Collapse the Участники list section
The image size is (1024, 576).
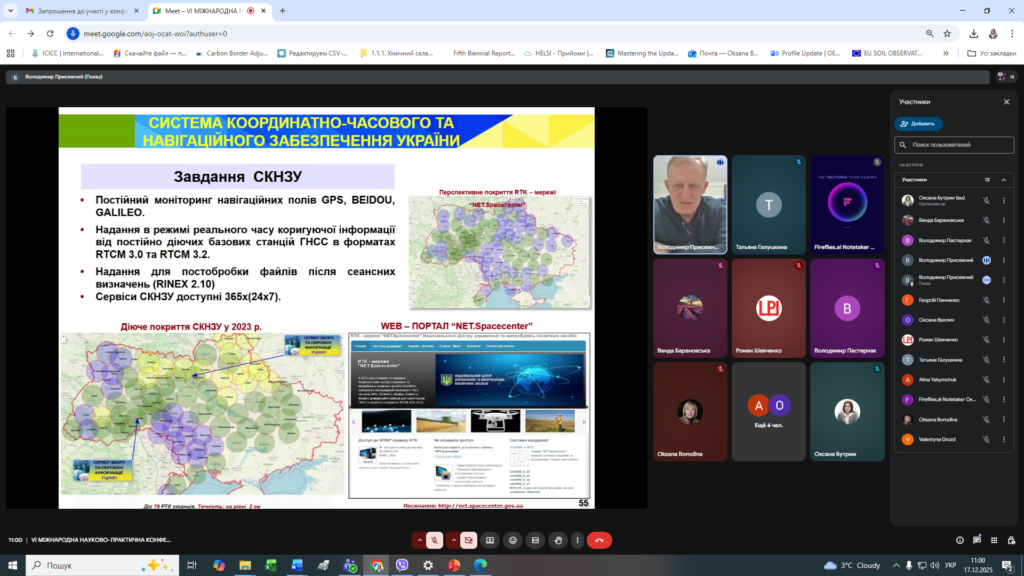pyautogui.click(x=1003, y=180)
